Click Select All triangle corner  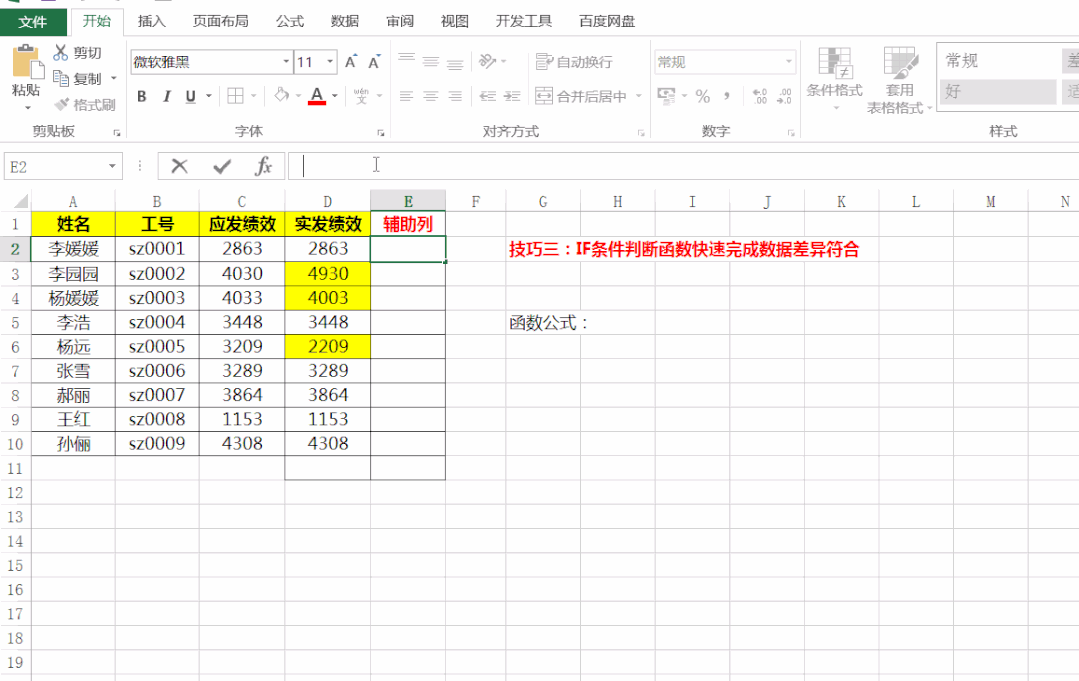(x=21, y=202)
